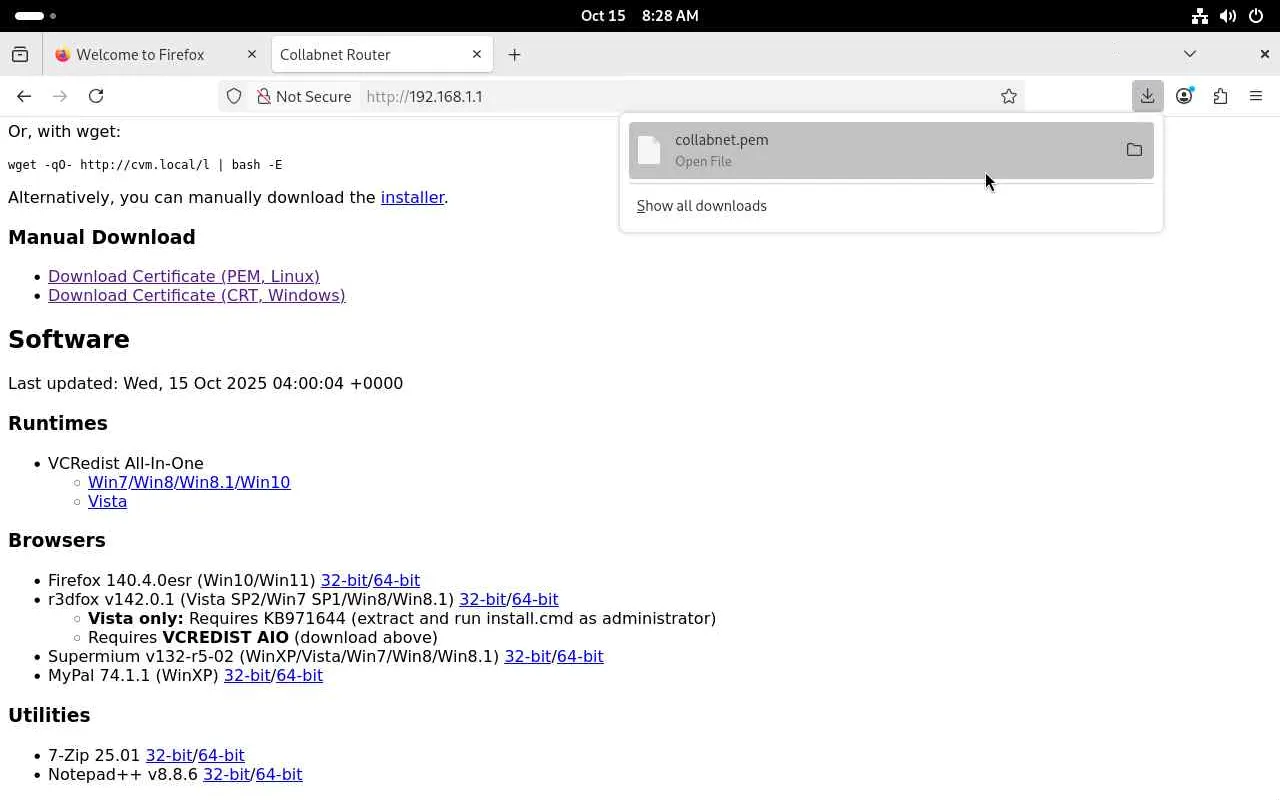Download 7-Zip 25.01 32-bit
The width and height of the screenshot is (1280, 800).
(169, 755)
